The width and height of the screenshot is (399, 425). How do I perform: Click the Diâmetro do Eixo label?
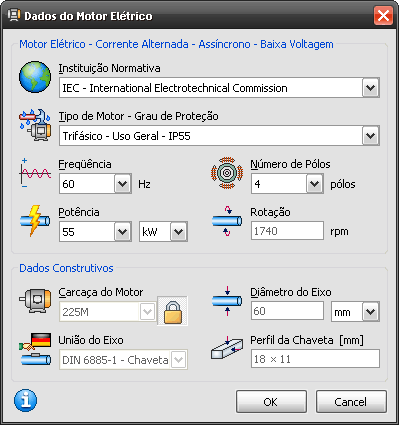click(x=291, y=292)
